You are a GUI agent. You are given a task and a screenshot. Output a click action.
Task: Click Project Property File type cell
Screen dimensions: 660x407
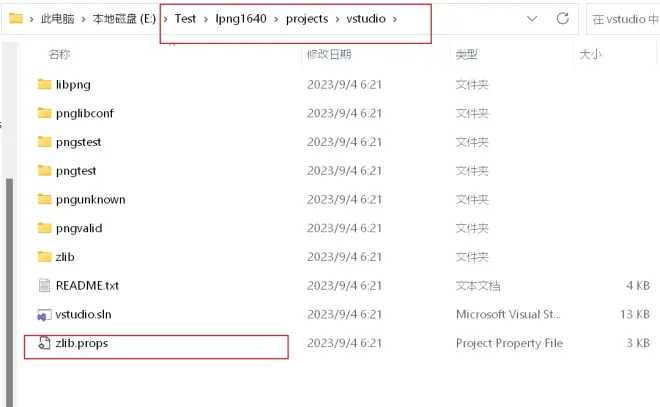coord(509,343)
